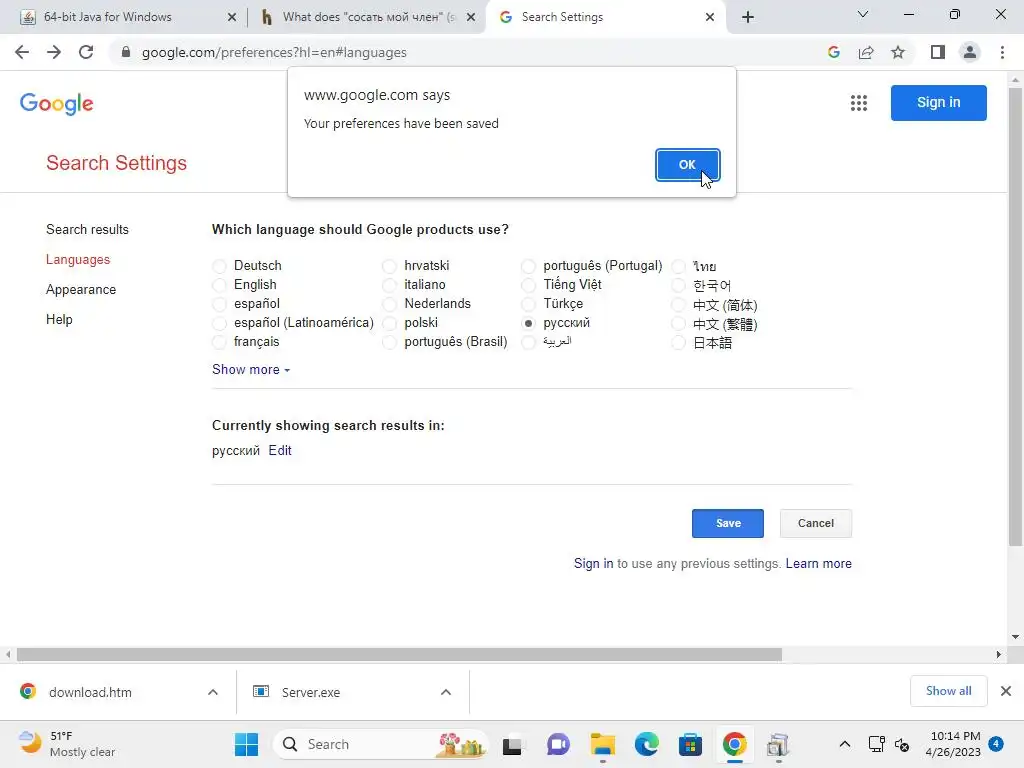Open the Windows Start menu
The height and width of the screenshot is (768, 1024).
[x=246, y=744]
